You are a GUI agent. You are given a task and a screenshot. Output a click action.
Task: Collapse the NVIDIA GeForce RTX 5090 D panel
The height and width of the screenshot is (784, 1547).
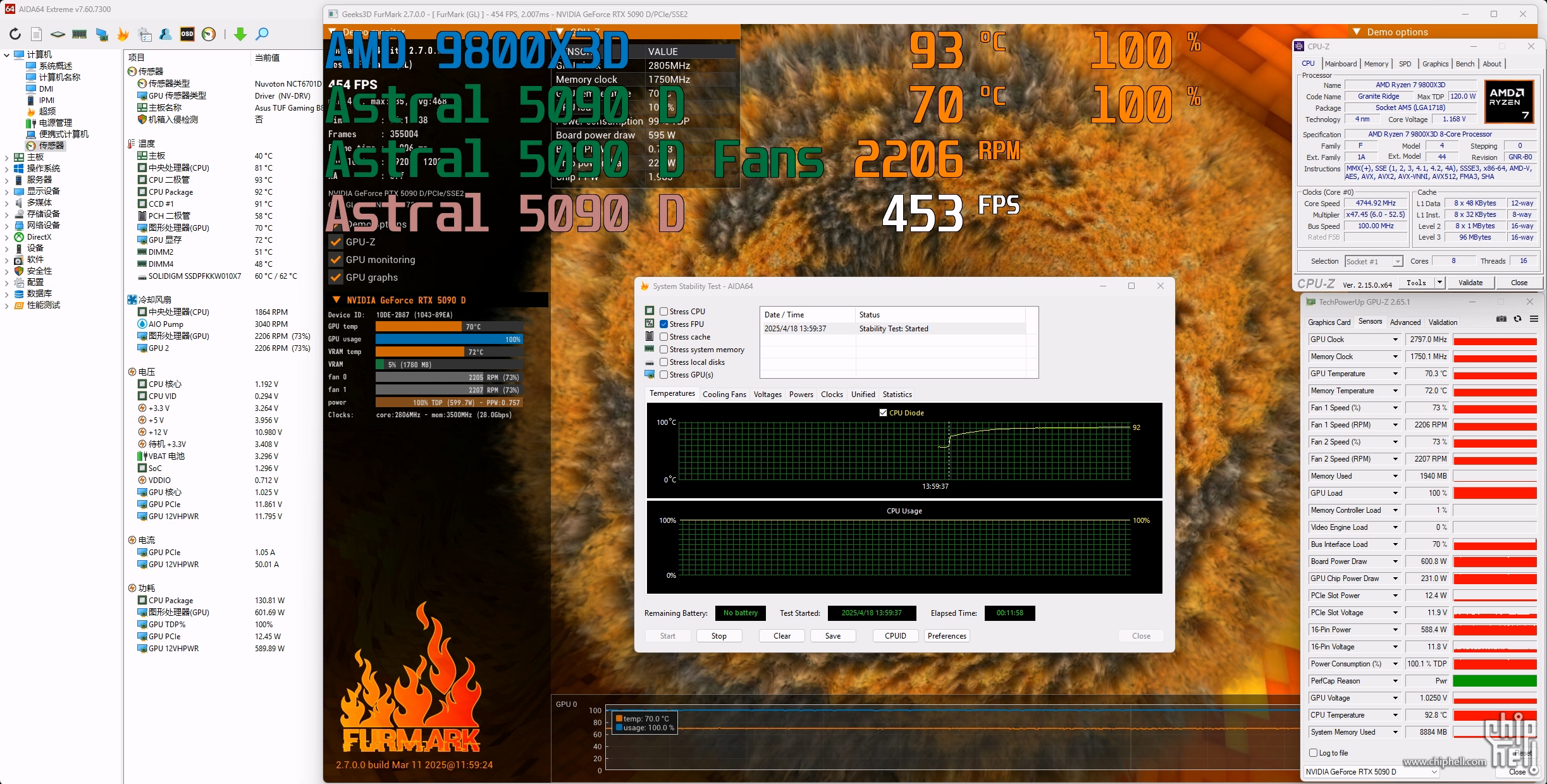(336, 300)
